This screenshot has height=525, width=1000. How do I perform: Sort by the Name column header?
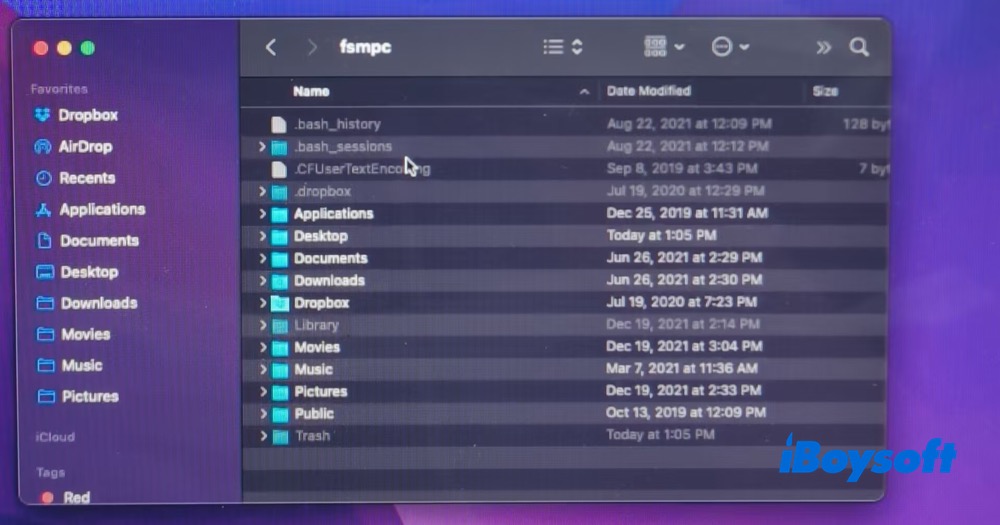point(311,91)
